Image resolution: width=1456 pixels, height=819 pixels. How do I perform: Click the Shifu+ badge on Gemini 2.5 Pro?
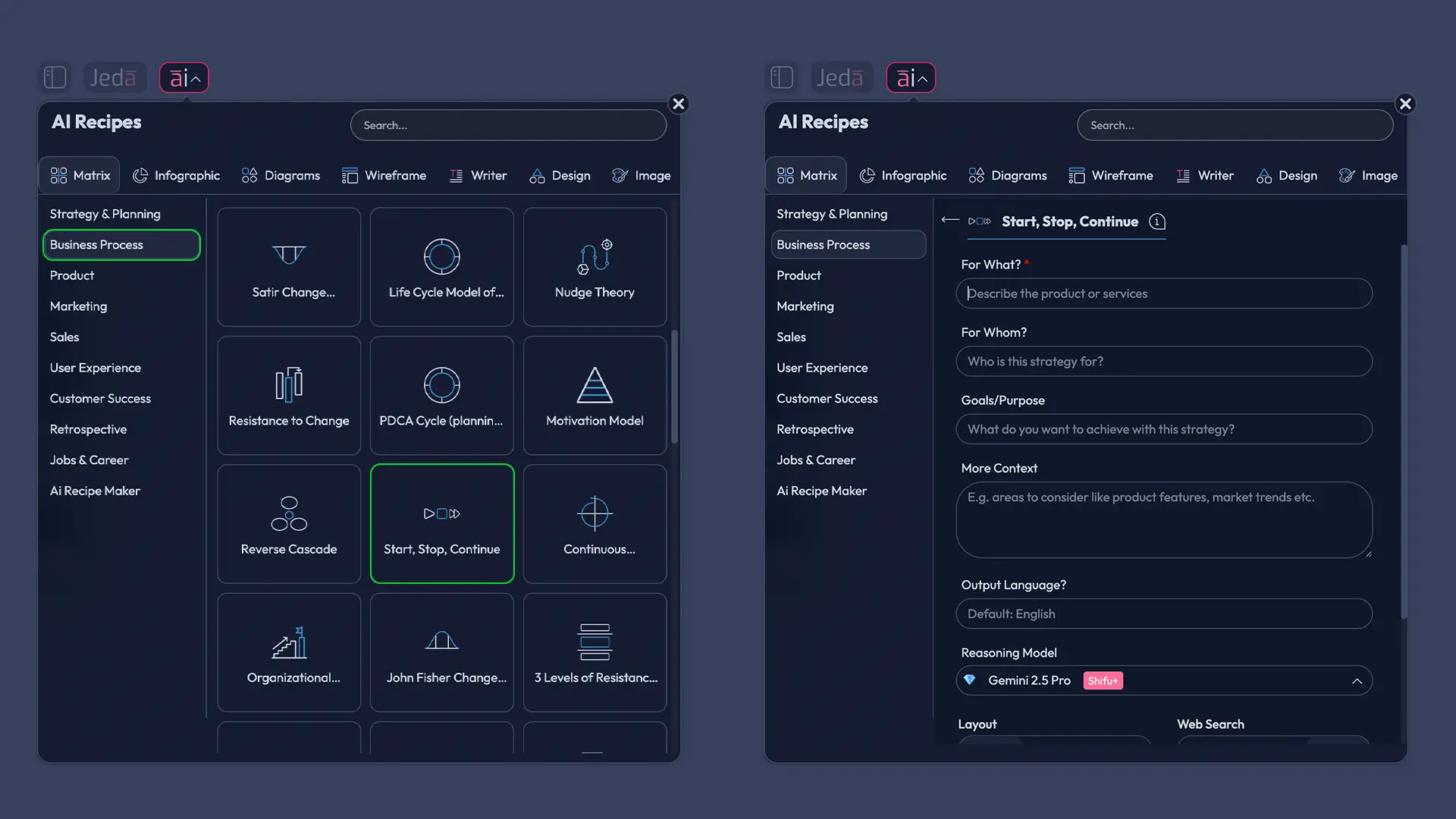pos(1103,680)
